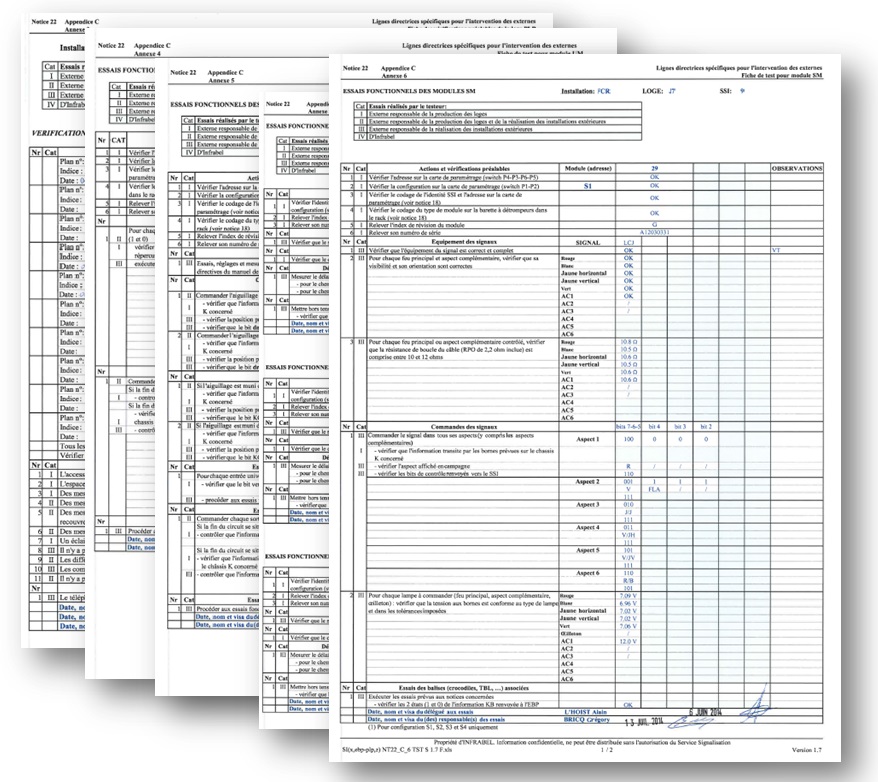Click the bit 4 column header
Screen dimensions: 878x782
coord(654,427)
